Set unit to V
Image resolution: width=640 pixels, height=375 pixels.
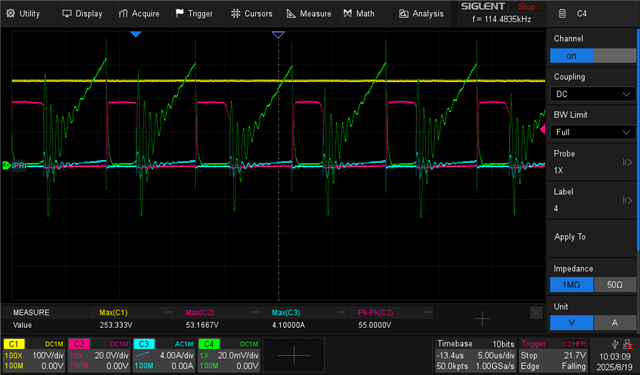coord(571,323)
